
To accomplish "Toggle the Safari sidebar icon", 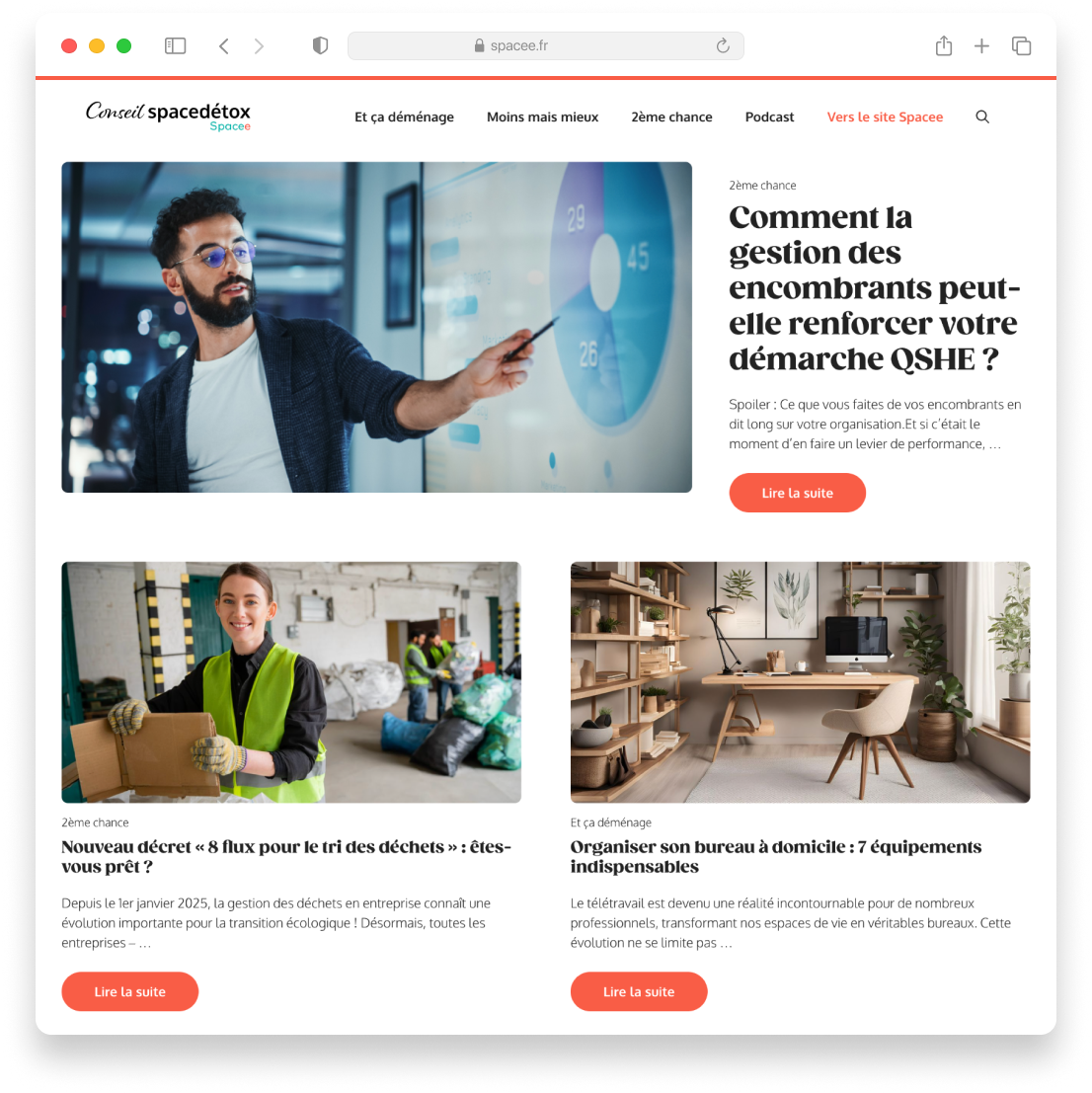I will (x=175, y=46).
